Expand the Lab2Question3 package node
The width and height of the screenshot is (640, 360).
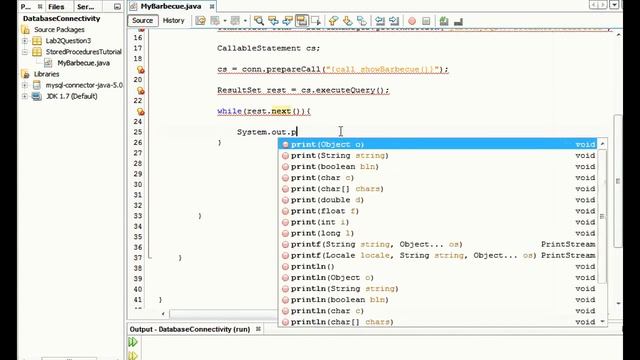point(25,41)
